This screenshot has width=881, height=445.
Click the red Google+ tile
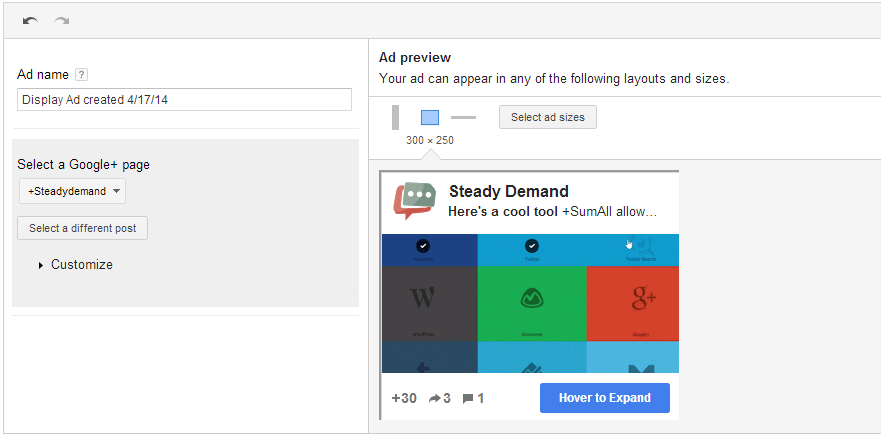pyautogui.click(x=632, y=301)
